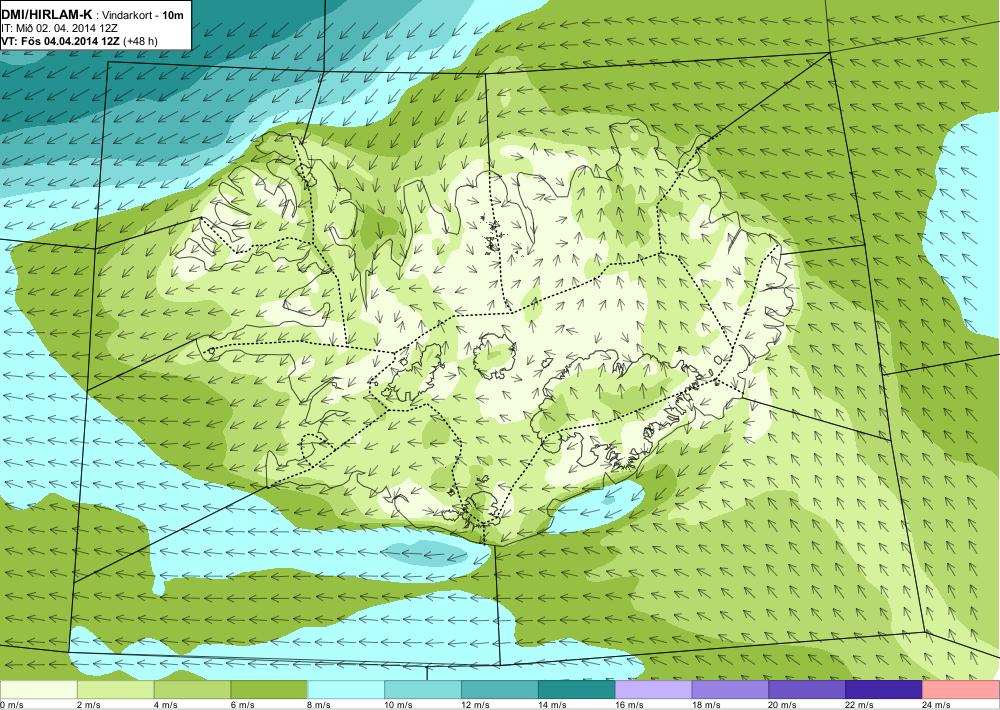Click the 'Vindarkort - 10m' heading text
Viewport: 1000px width, 710px height.
click(142, 15)
